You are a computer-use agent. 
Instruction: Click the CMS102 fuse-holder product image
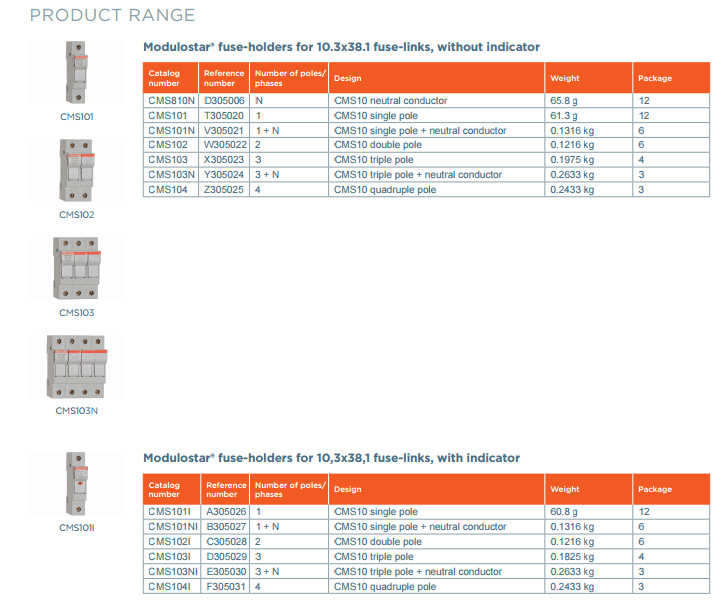tap(77, 170)
